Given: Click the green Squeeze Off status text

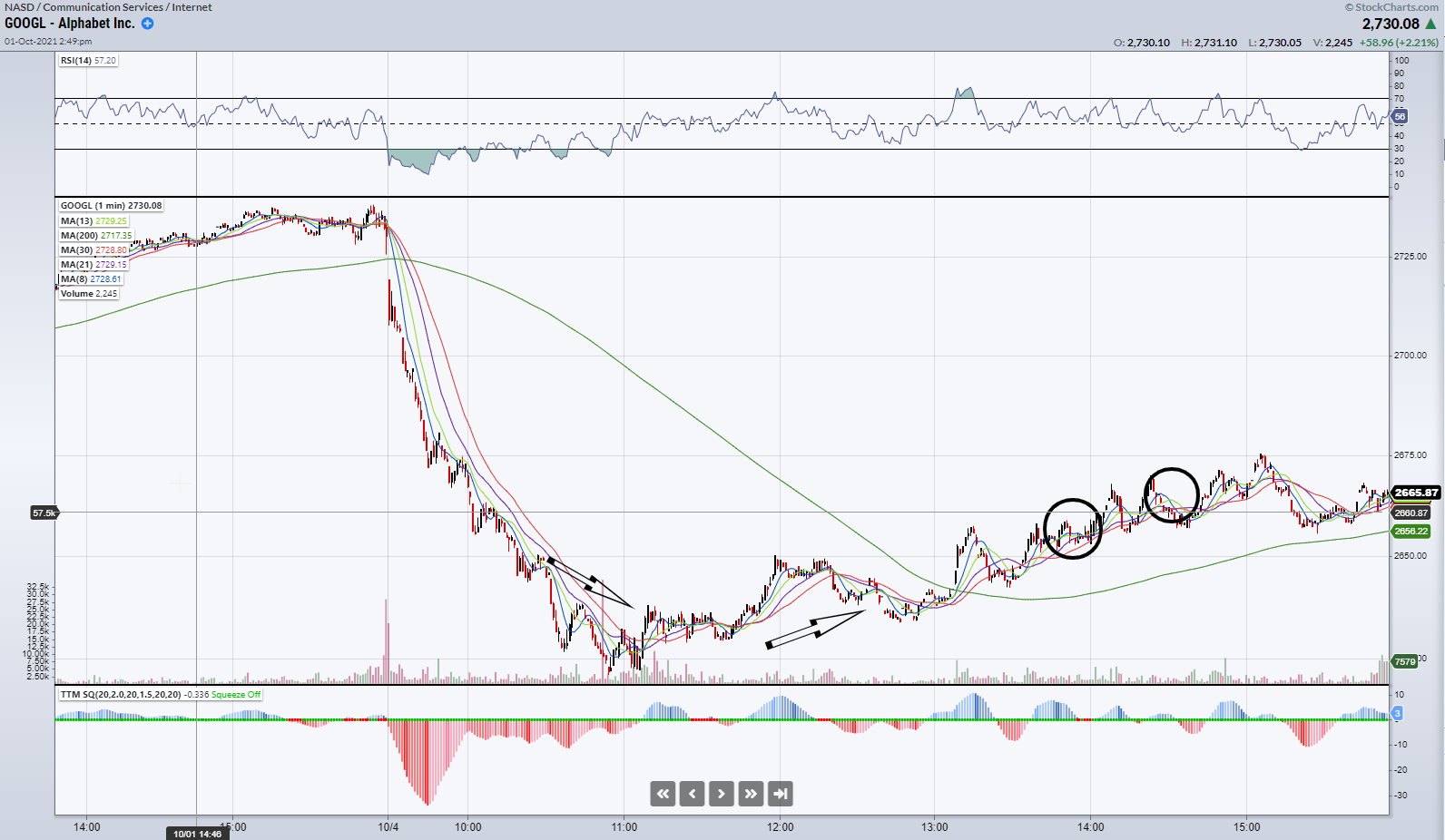Looking at the screenshot, I should pyautogui.click(x=236, y=694).
